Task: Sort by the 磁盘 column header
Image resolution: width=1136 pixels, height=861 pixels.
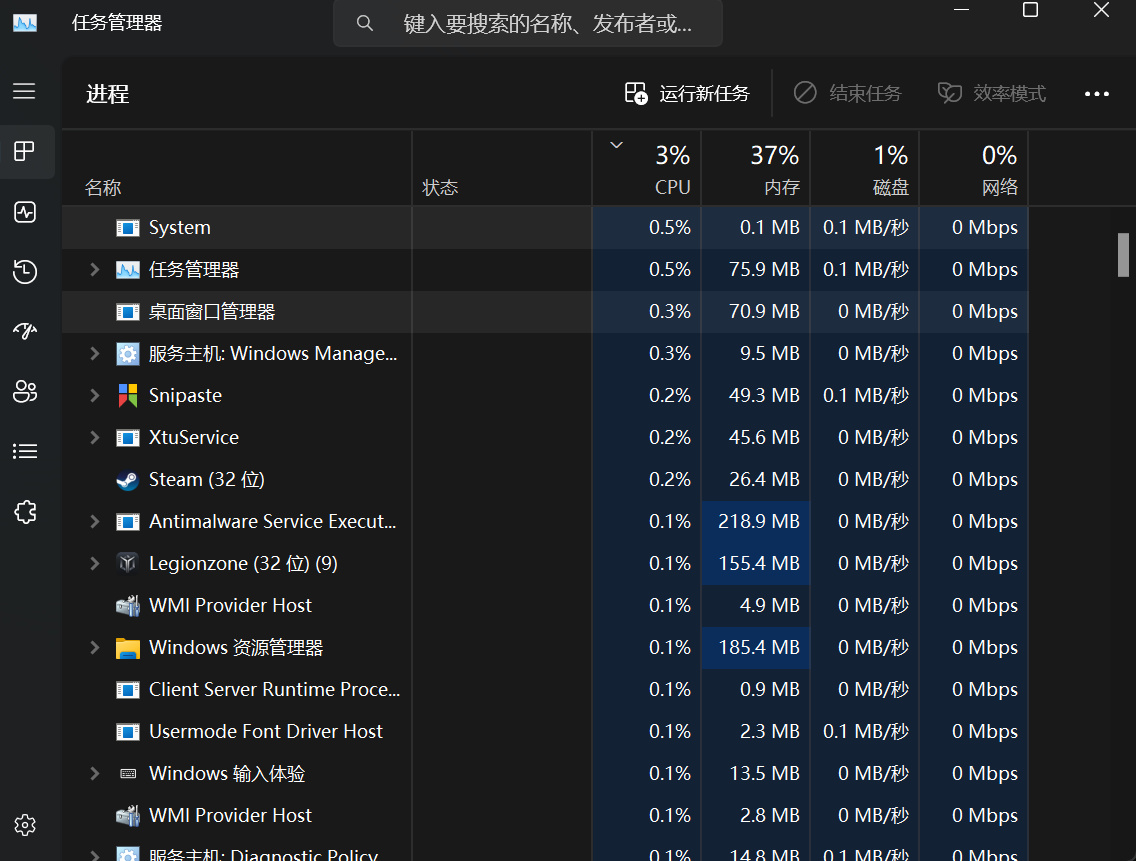Action: (864, 169)
